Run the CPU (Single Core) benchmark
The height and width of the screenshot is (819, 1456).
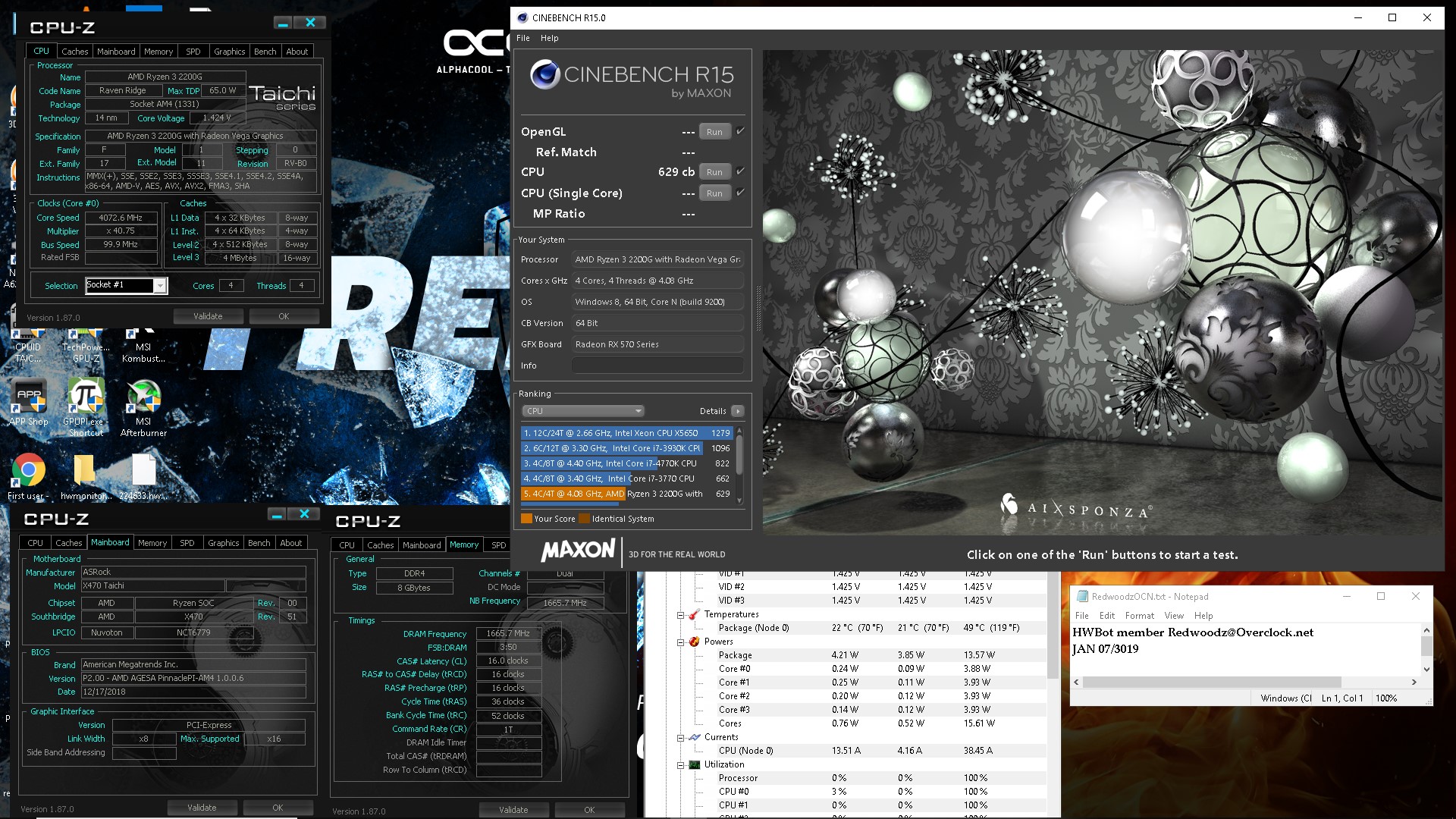coord(714,193)
